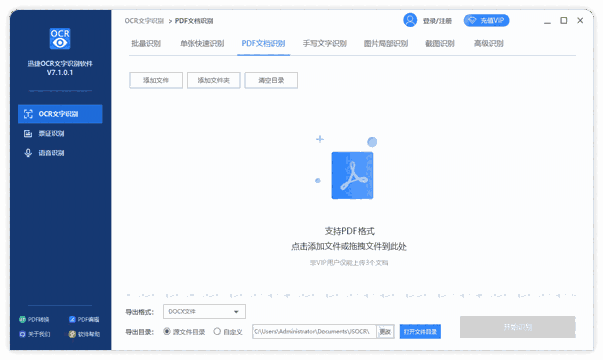
Task: Select the 自定义 radio button
Action: pos(217,331)
